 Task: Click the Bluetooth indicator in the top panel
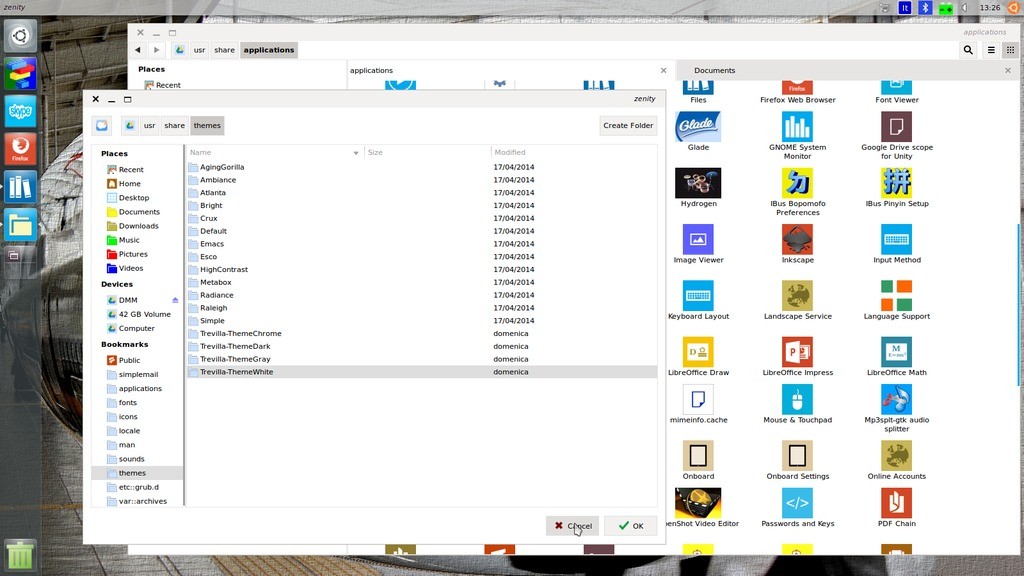(926, 7)
